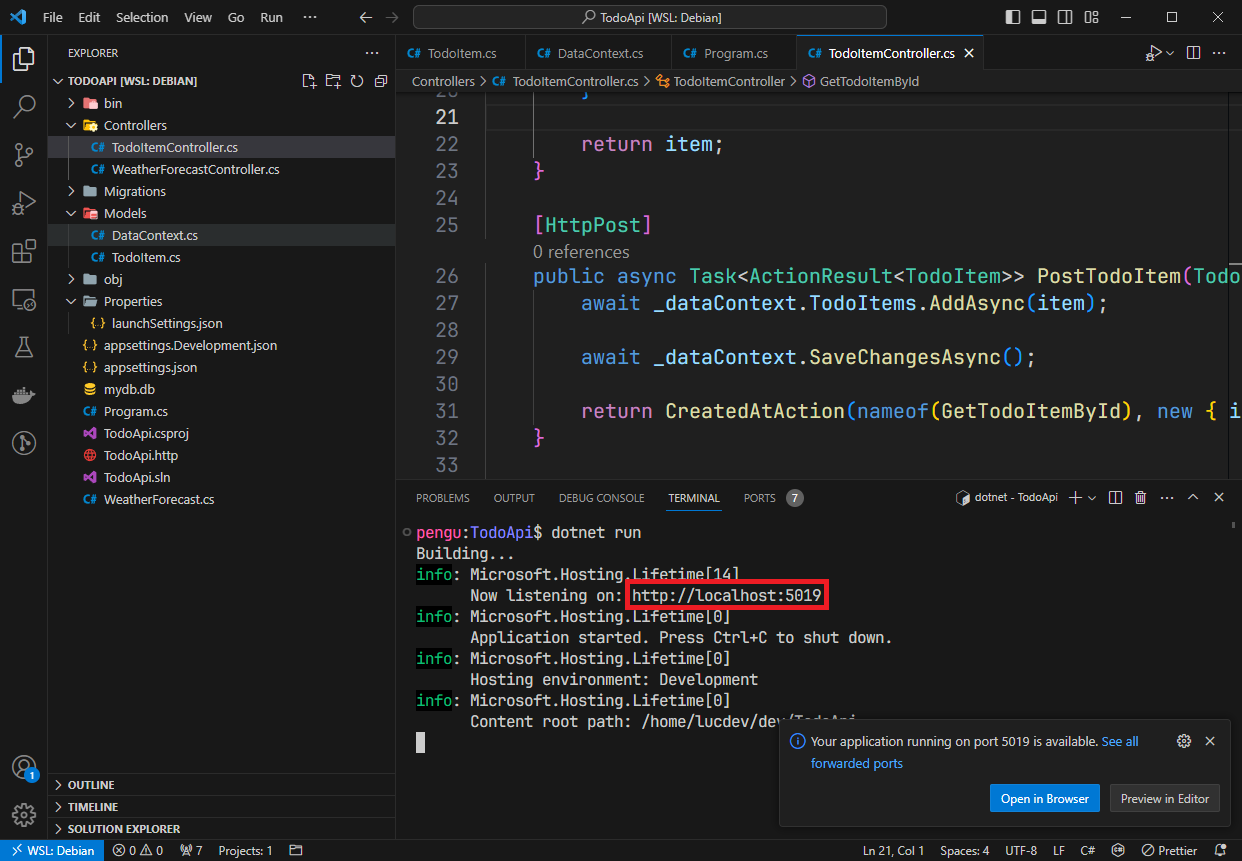Open the Search view in the Activity Bar
Image resolution: width=1242 pixels, height=861 pixels.
[x=24, y=106]
